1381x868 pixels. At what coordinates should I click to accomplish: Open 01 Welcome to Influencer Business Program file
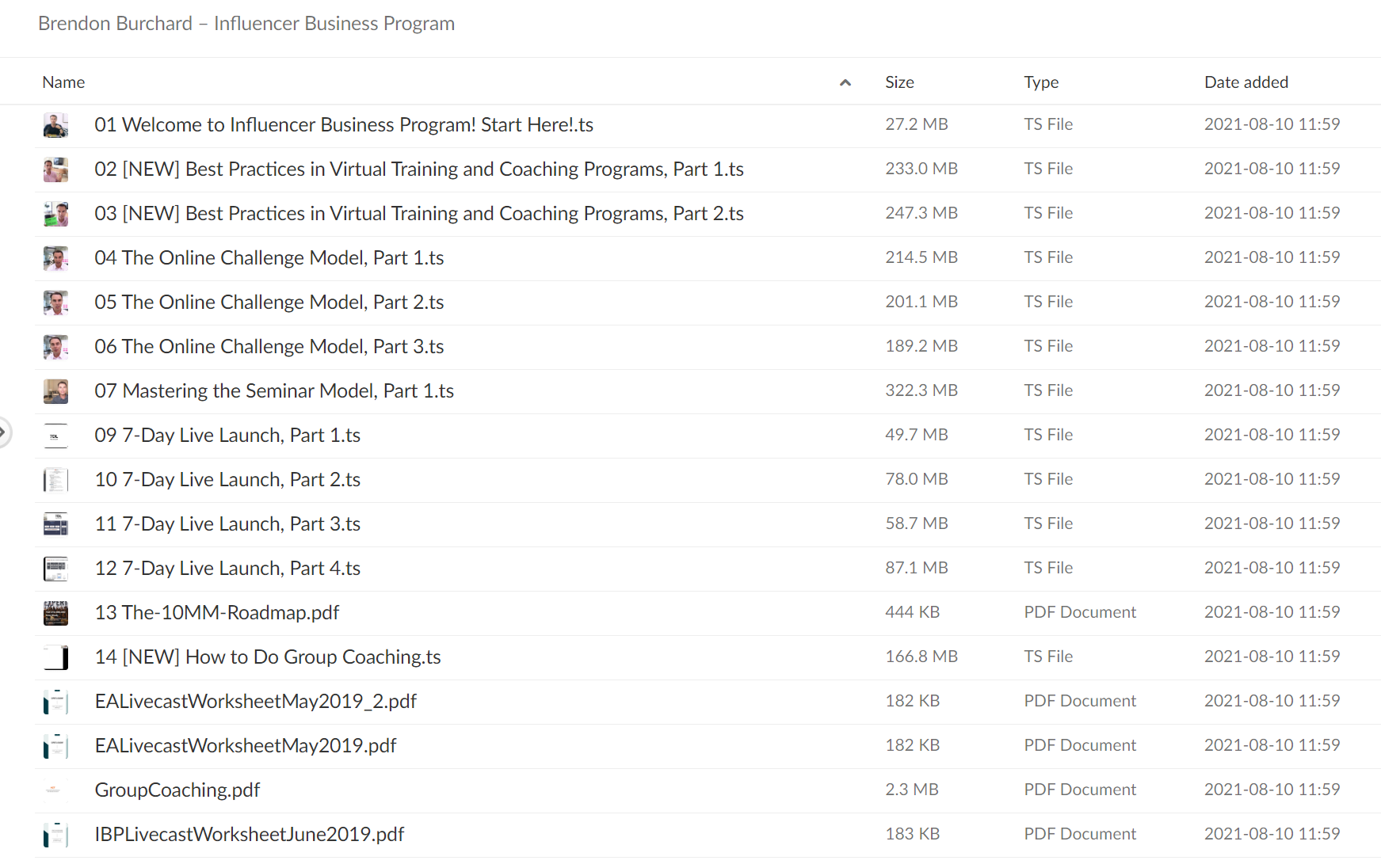[x=344, y=125]
